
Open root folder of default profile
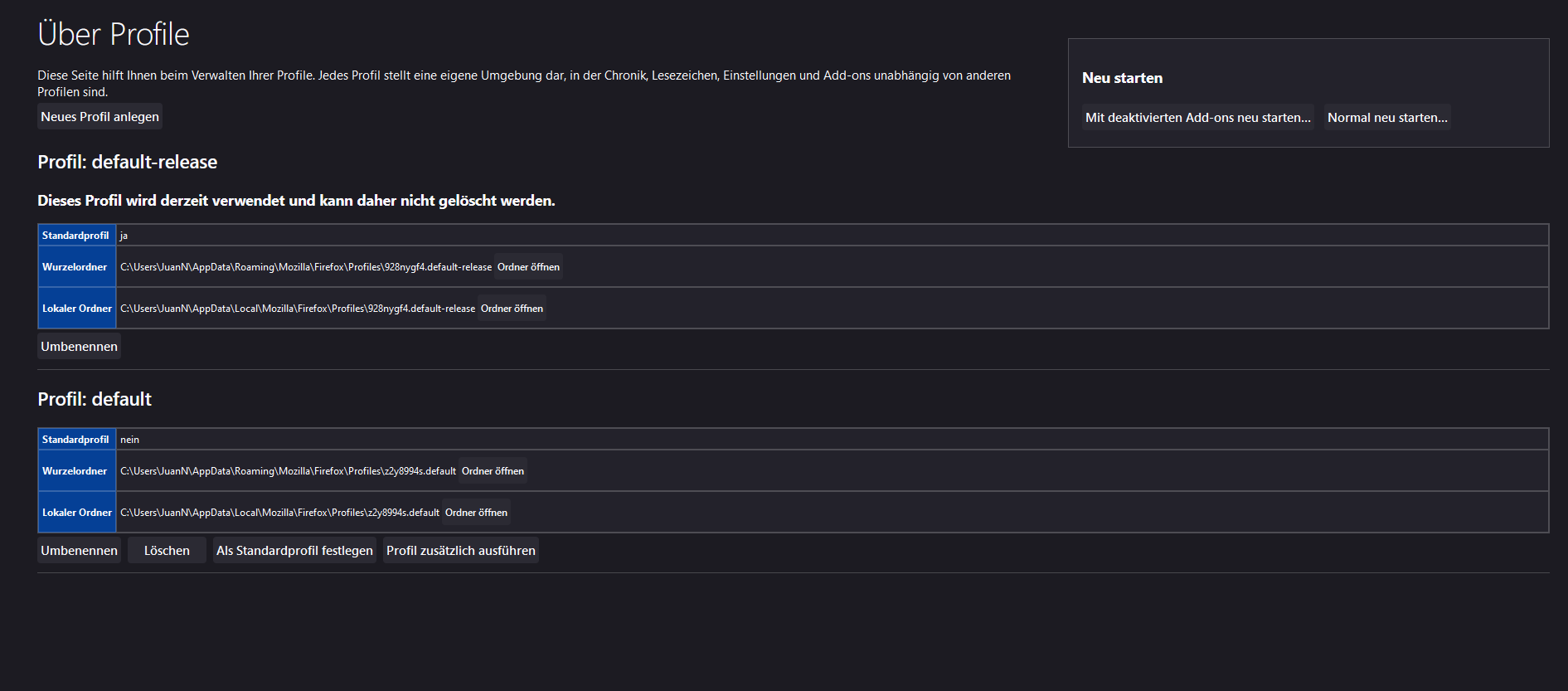pyautogui.click(x=493, y=471)
